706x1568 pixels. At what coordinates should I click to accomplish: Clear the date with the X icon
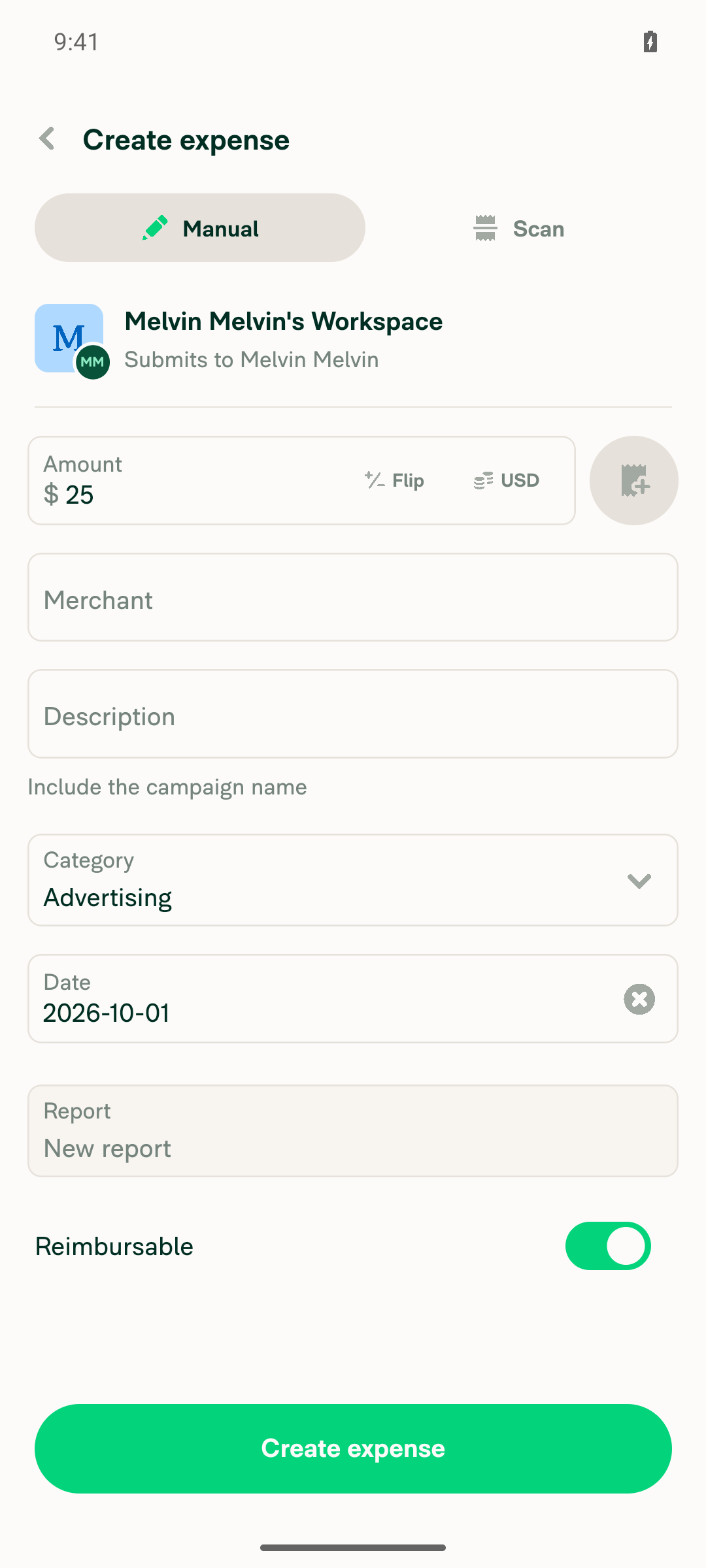point(639,999)
